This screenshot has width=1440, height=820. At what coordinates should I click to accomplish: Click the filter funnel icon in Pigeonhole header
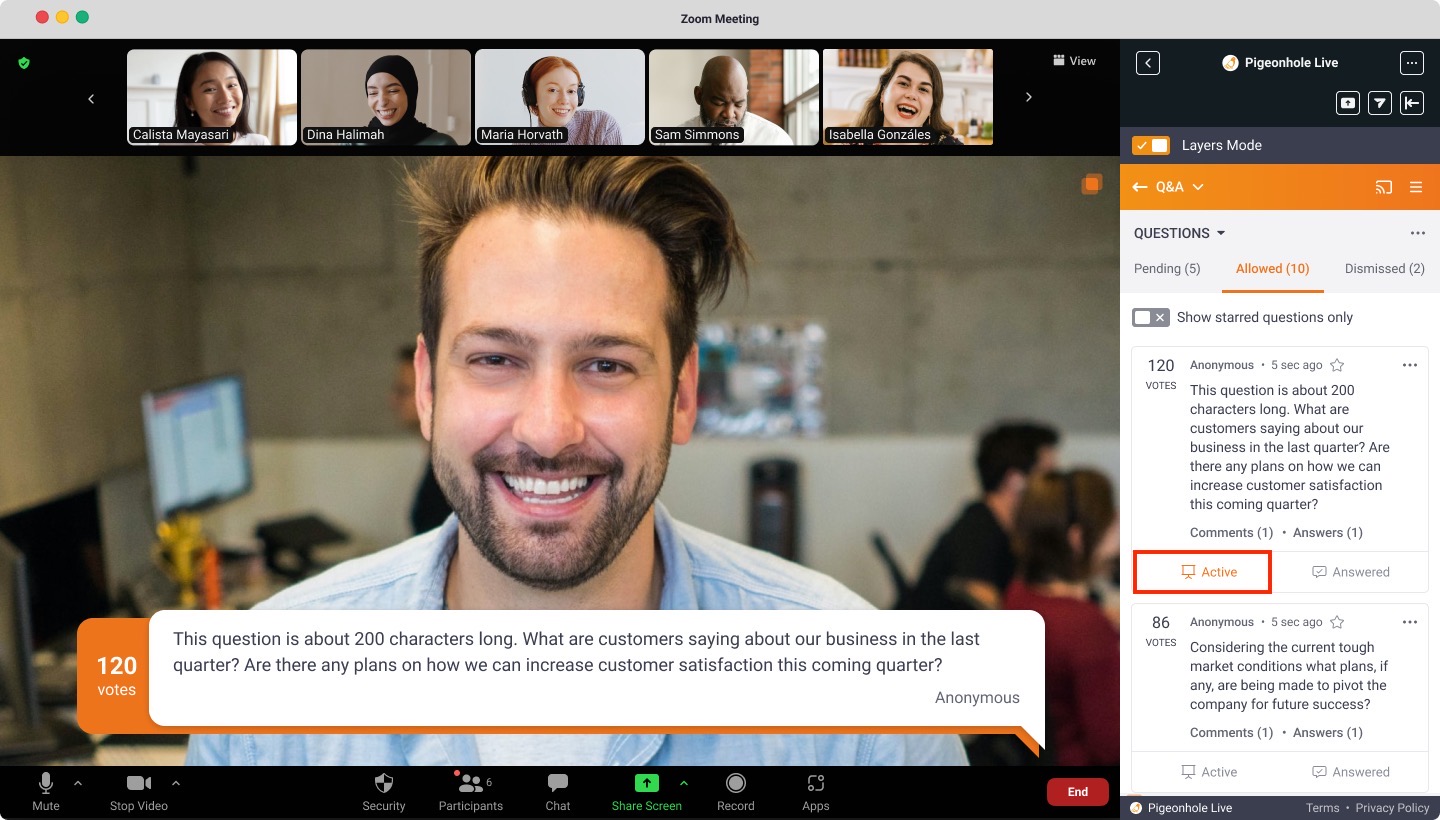coord(1380,102)
